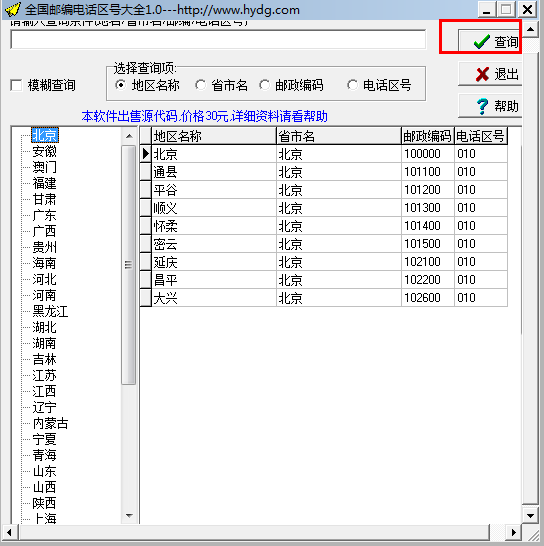Click the tree list scrollbar thumb
Viewport: 544px width, 546px height.
(x=129, y=265)
